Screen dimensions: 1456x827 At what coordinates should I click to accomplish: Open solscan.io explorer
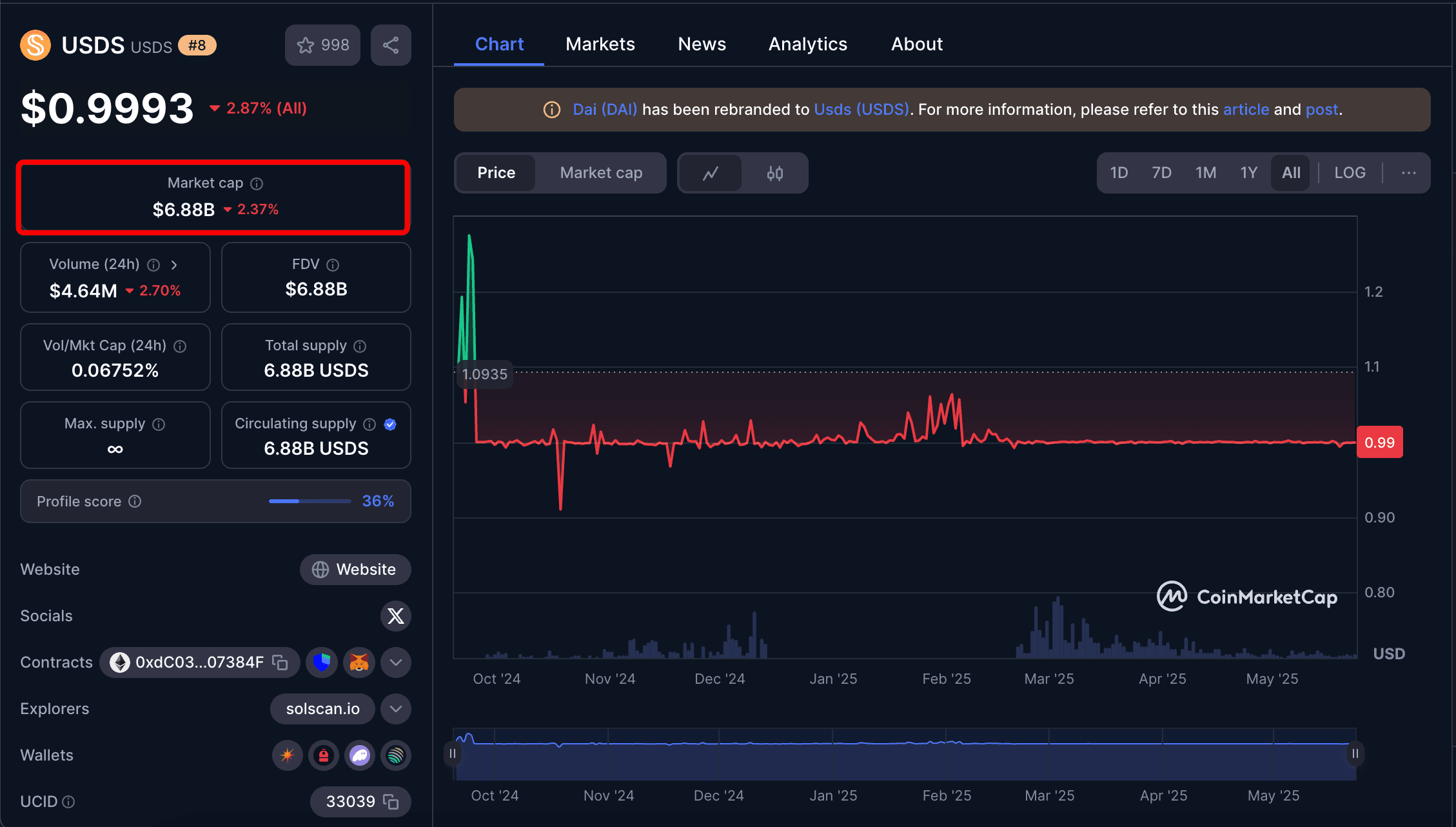coord(322,709)
